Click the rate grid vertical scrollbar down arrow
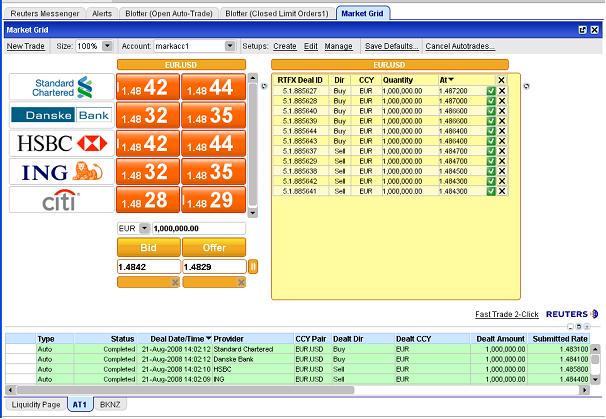Image resolution: width=606 pixels, height=419 pixels. pos(253,213)
